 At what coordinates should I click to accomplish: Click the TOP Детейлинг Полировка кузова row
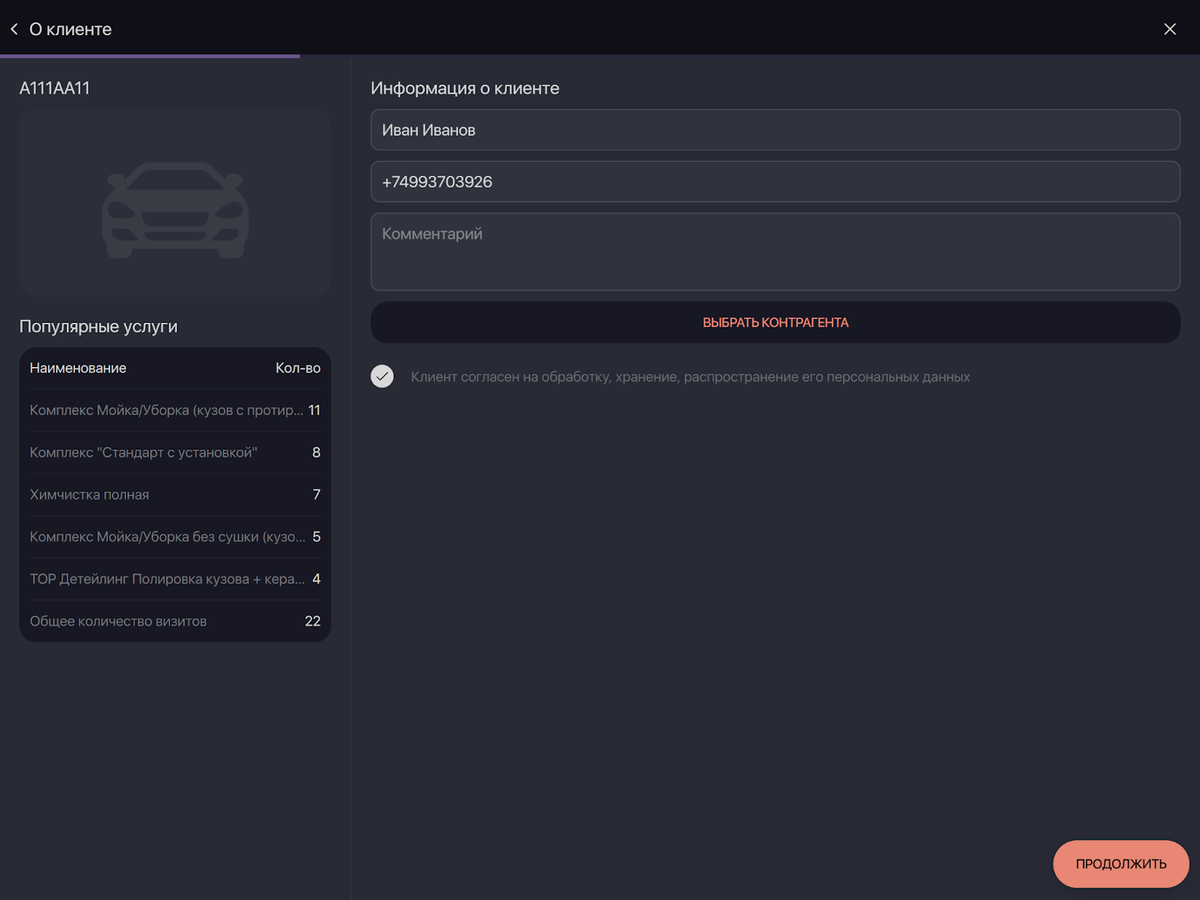(175, 579)
